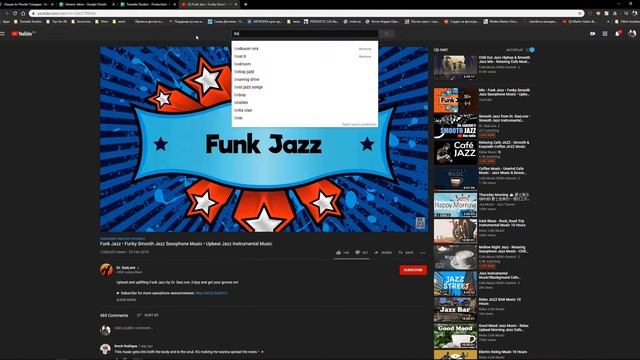640x360 pixels.
Task: Open Coffee Music Unwind Cafe thumbnail
Action: (455, 178)
